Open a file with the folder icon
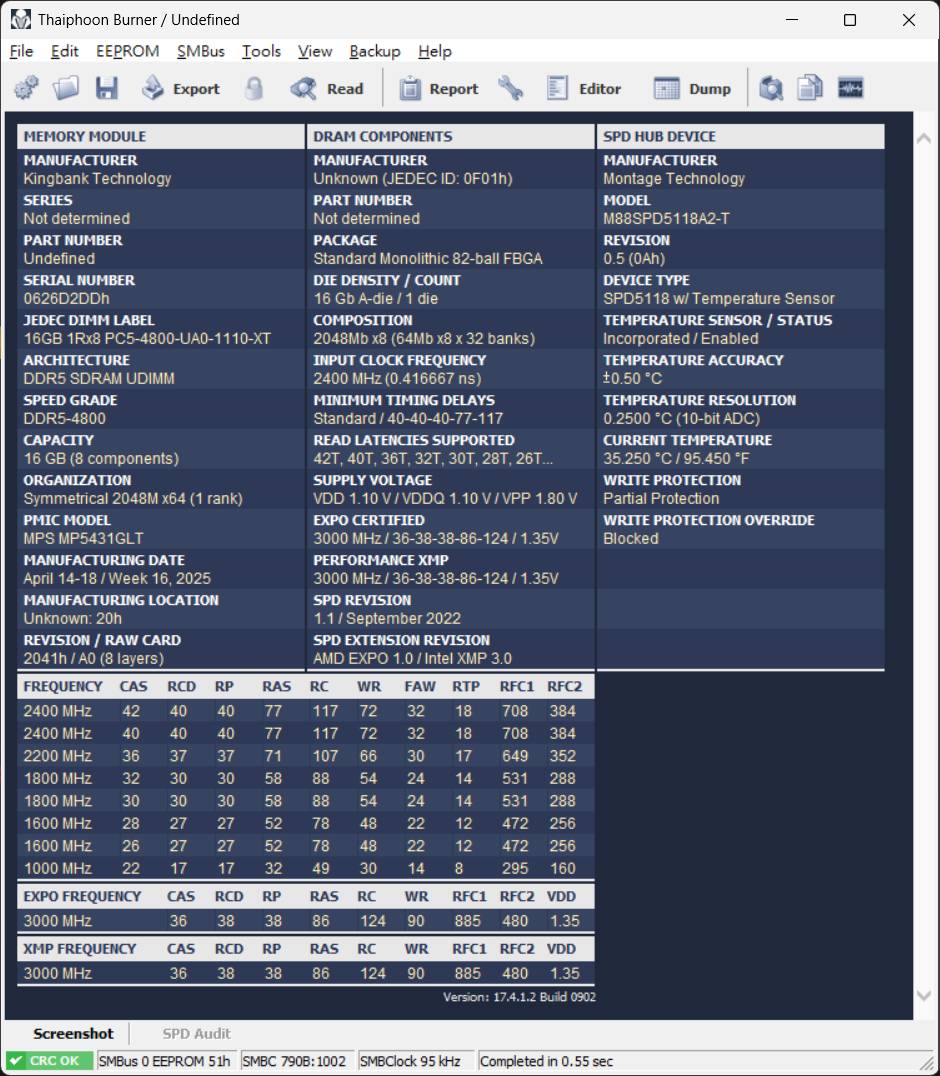940x1076 pixels. [66, 89]
